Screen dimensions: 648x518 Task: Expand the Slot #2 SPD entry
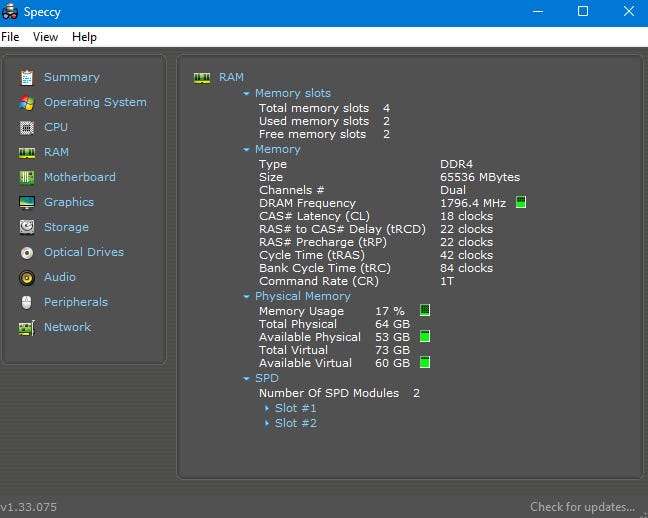click(x=267, y=423)
